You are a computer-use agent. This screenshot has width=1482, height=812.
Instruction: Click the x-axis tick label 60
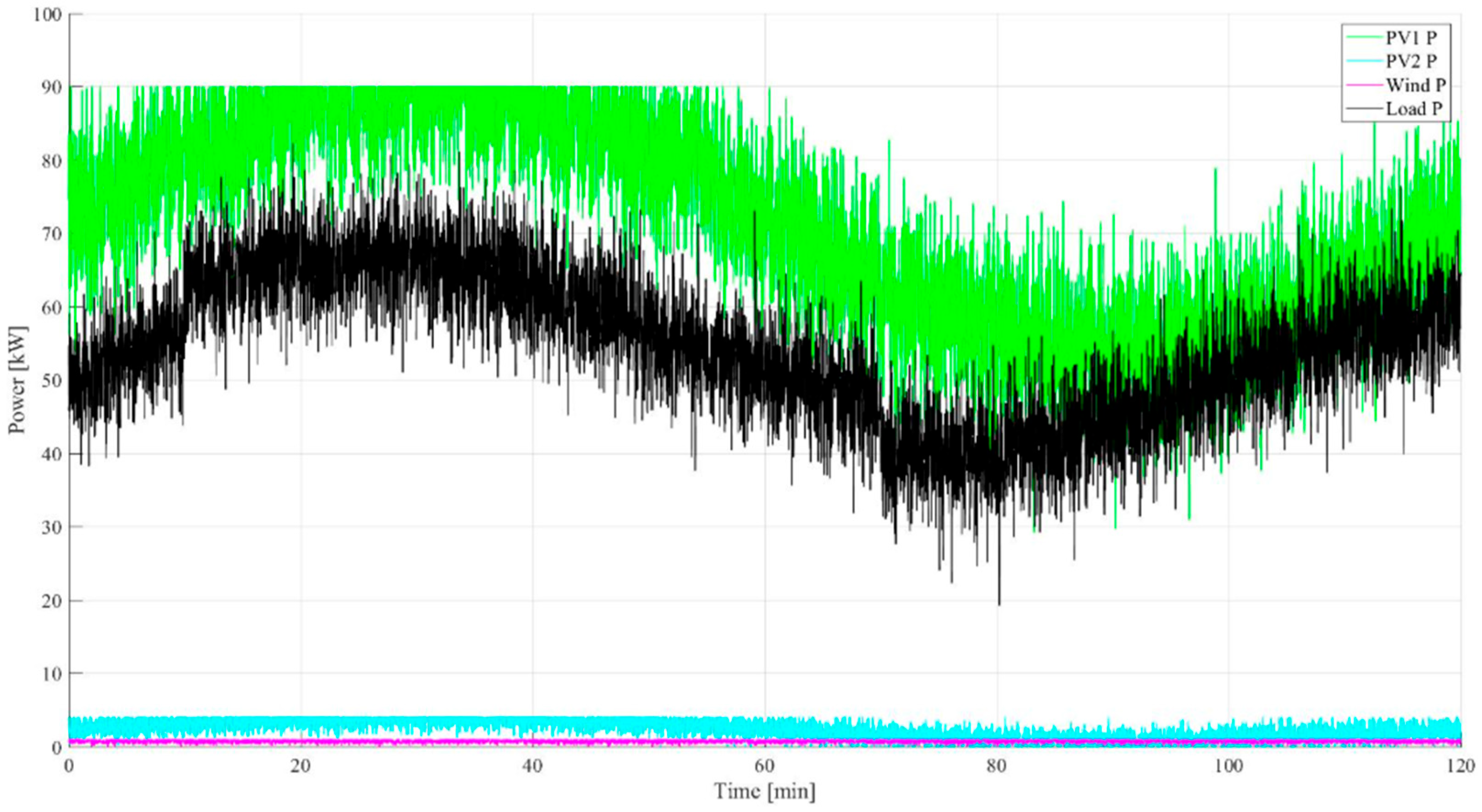764,767
